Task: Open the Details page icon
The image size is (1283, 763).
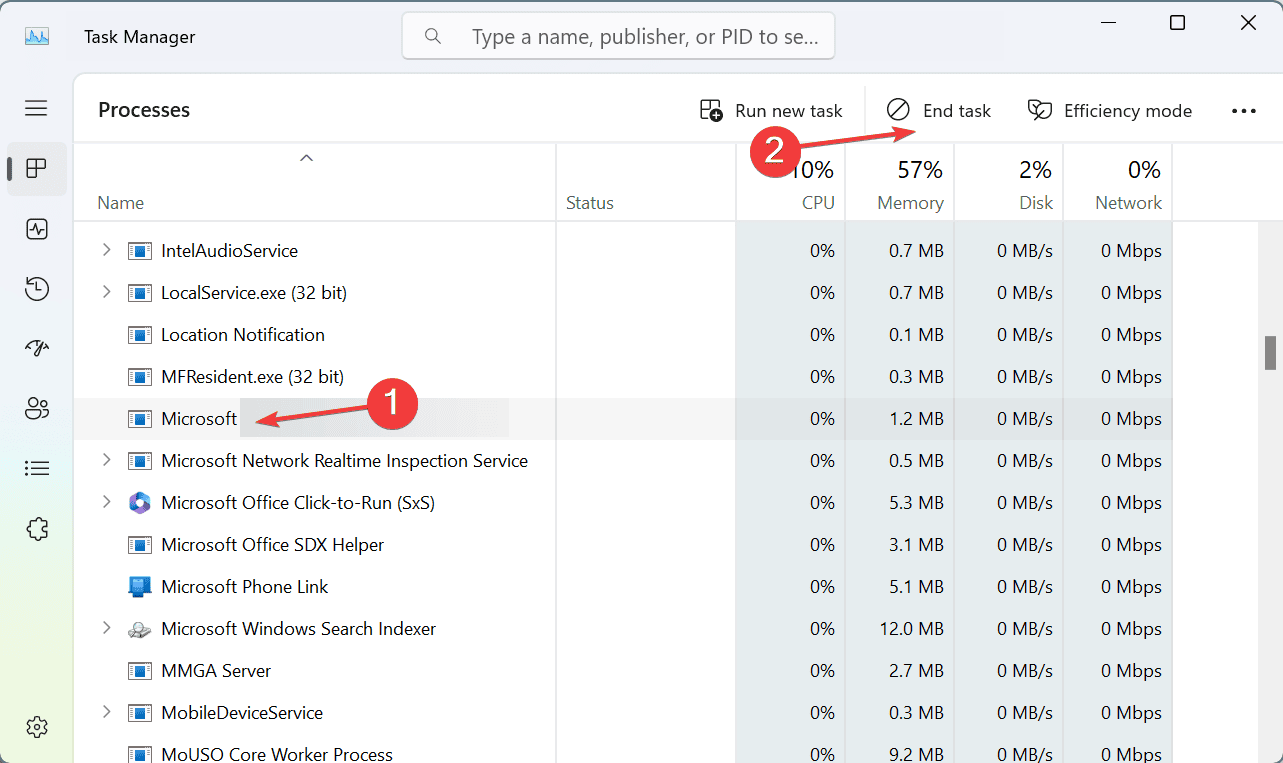Action: [37, 468]
